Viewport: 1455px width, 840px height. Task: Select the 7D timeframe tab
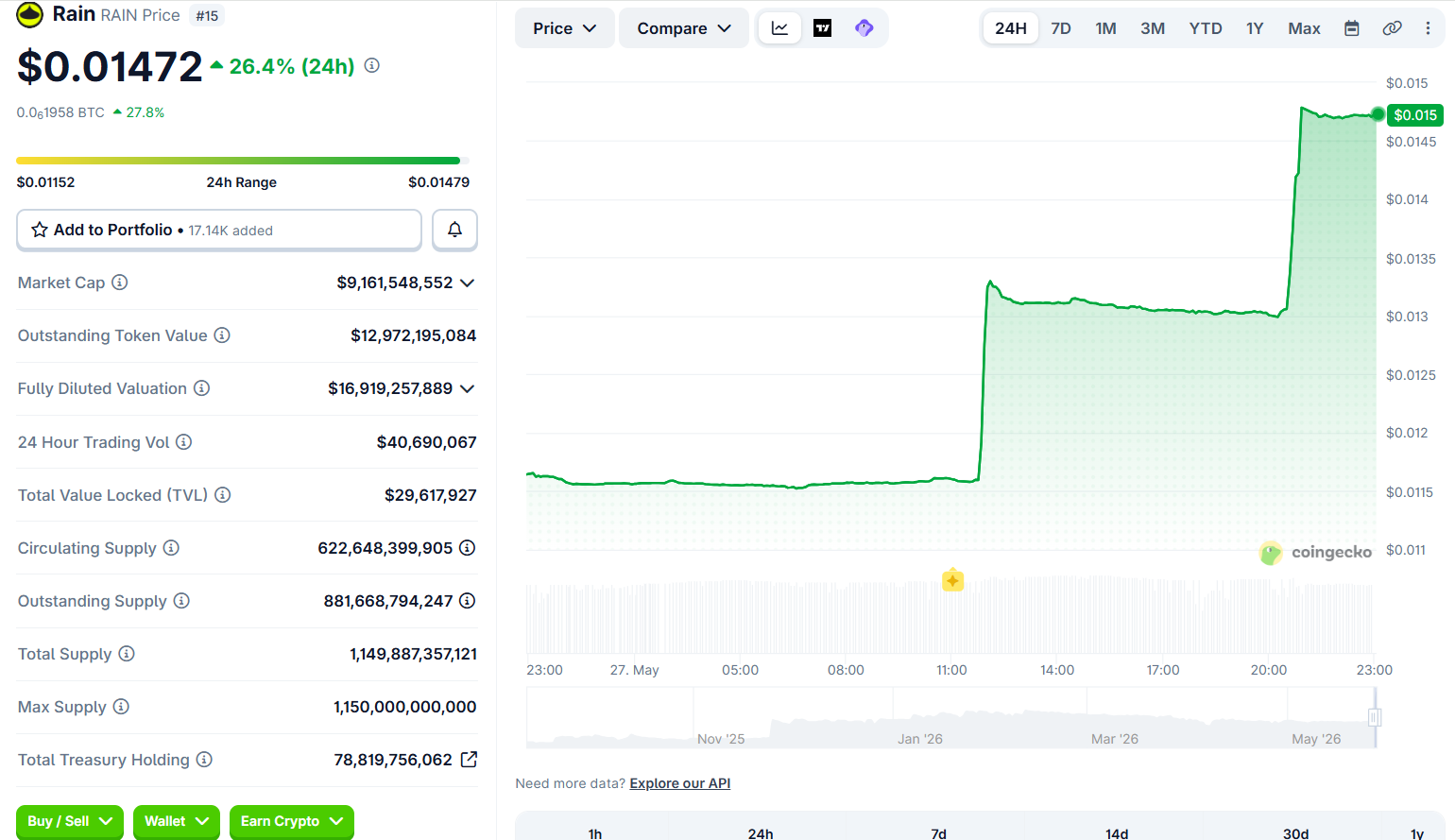(1061, 28)
